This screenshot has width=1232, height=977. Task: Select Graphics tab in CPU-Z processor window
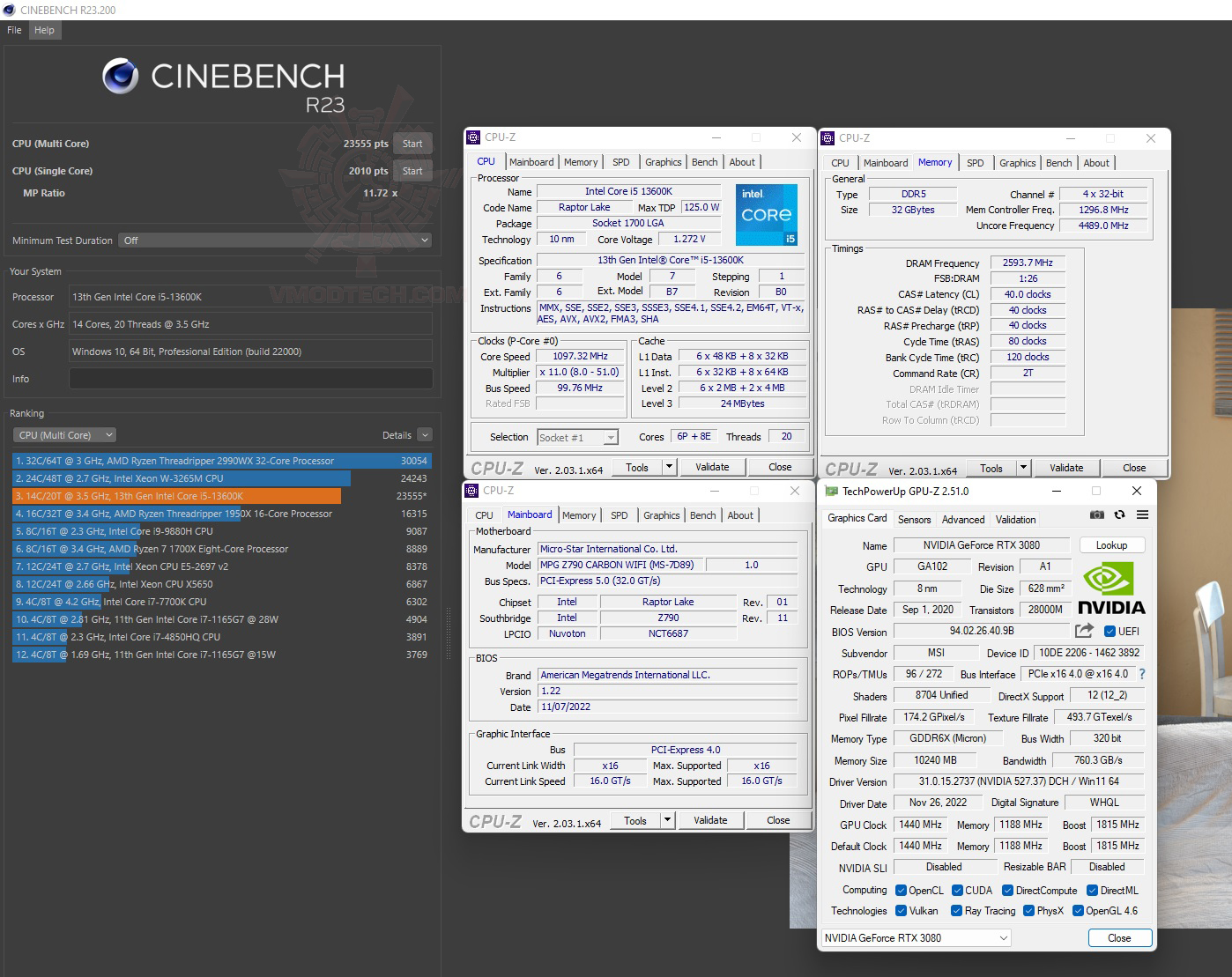pos(663,162)
